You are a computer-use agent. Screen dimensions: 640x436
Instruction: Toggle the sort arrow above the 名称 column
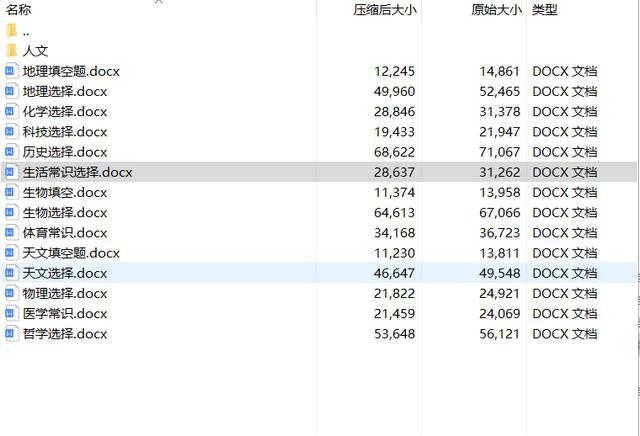(x=159, y=2)
